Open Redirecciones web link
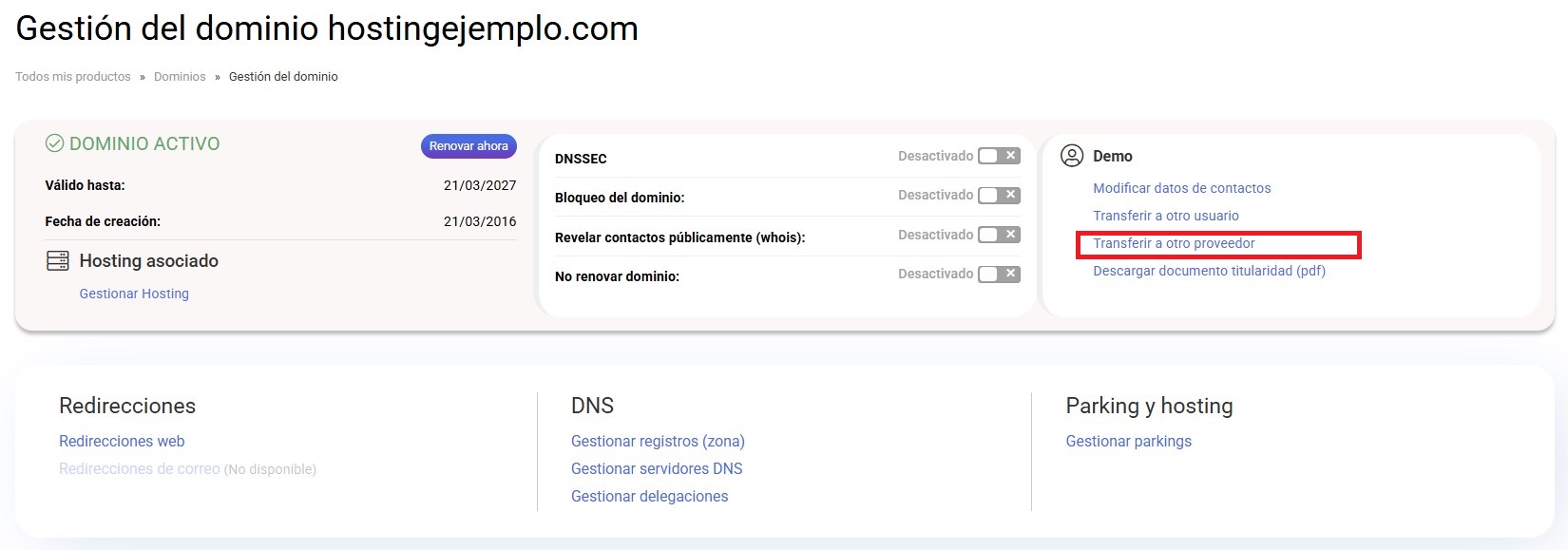 pyautogui.click(x=122, y=441)
